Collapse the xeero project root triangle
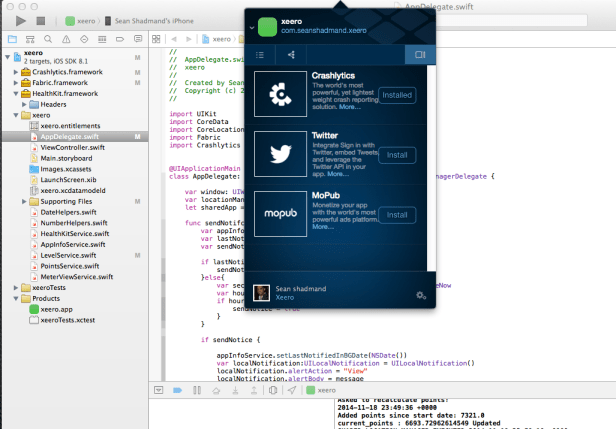The width and height of the screenshot is (616, 429). (x=7, y=57)
